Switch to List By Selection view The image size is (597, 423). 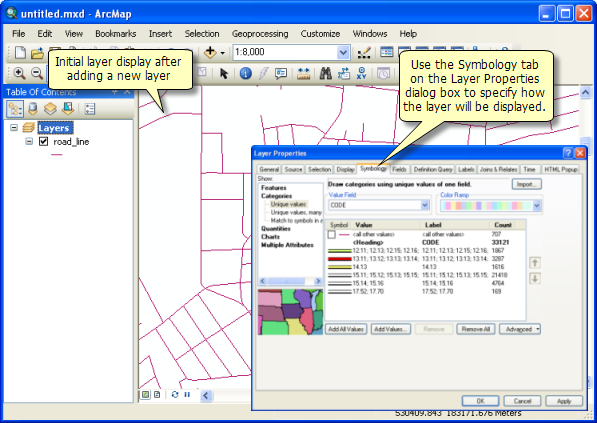(68, 109)
